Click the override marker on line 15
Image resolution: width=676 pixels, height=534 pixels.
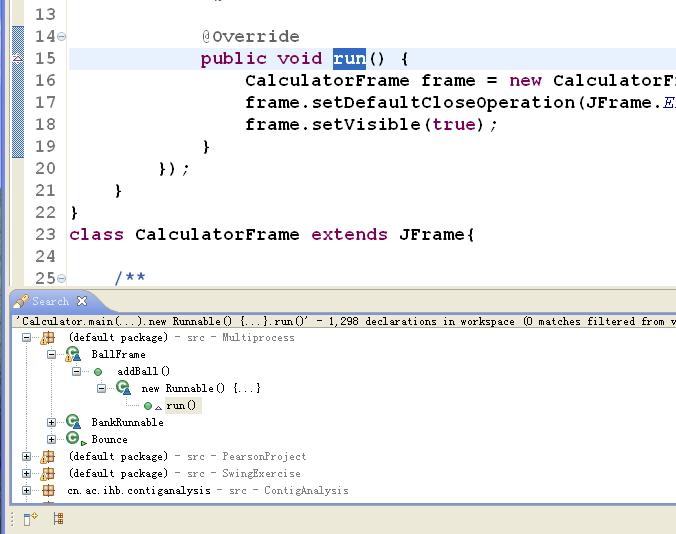(17, 59)
